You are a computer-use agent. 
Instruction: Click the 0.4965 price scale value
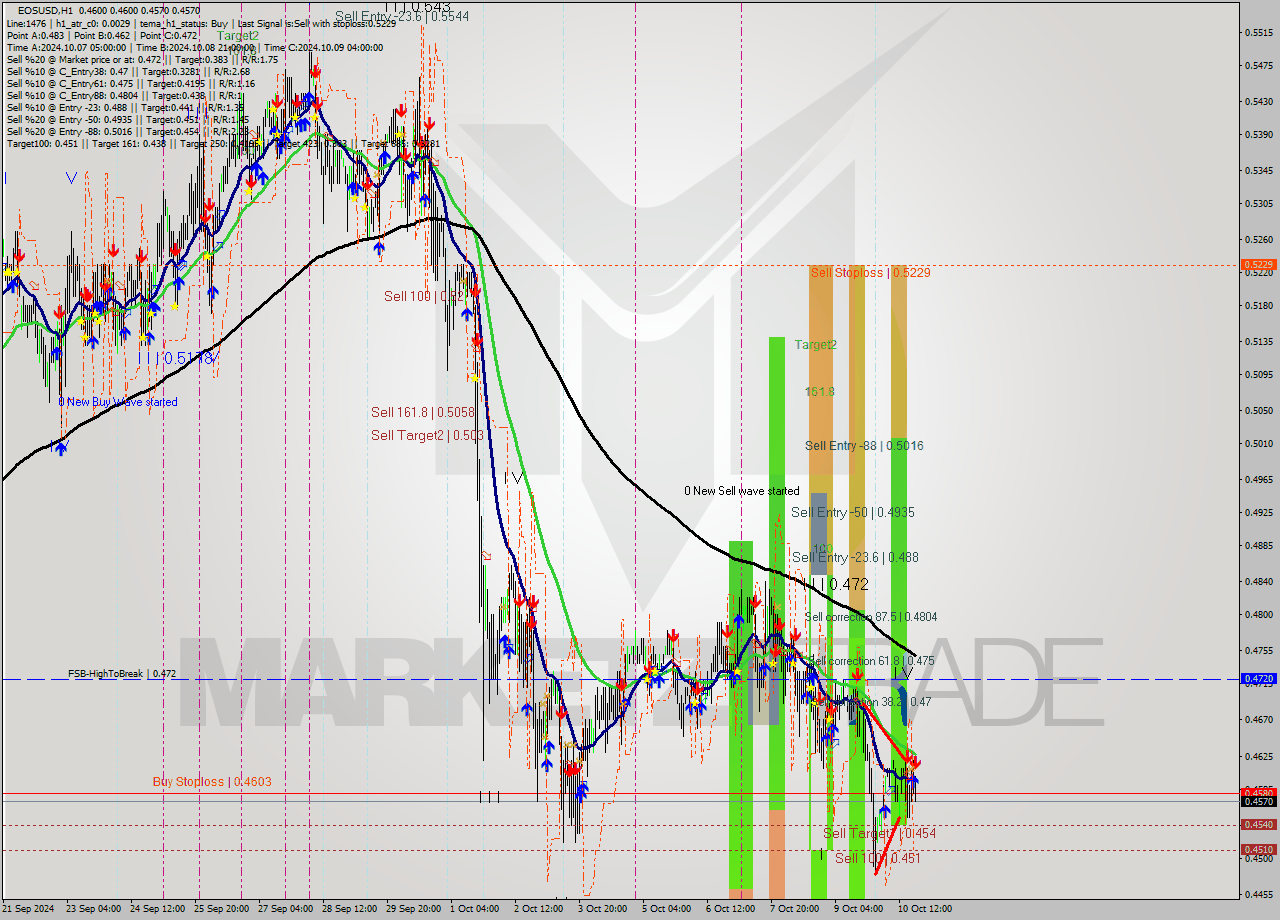(1259, 480)
